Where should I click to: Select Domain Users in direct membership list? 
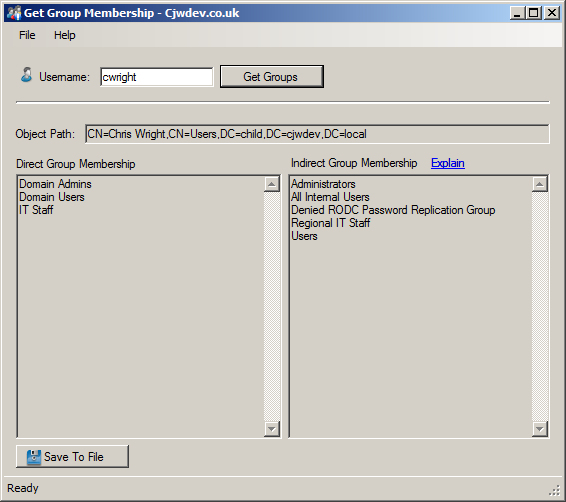point(52,197)
